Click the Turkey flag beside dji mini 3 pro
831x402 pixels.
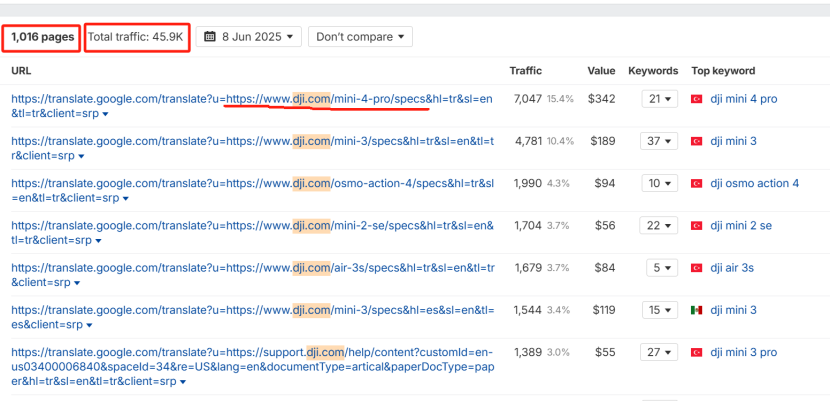click(x=697, y=353)
